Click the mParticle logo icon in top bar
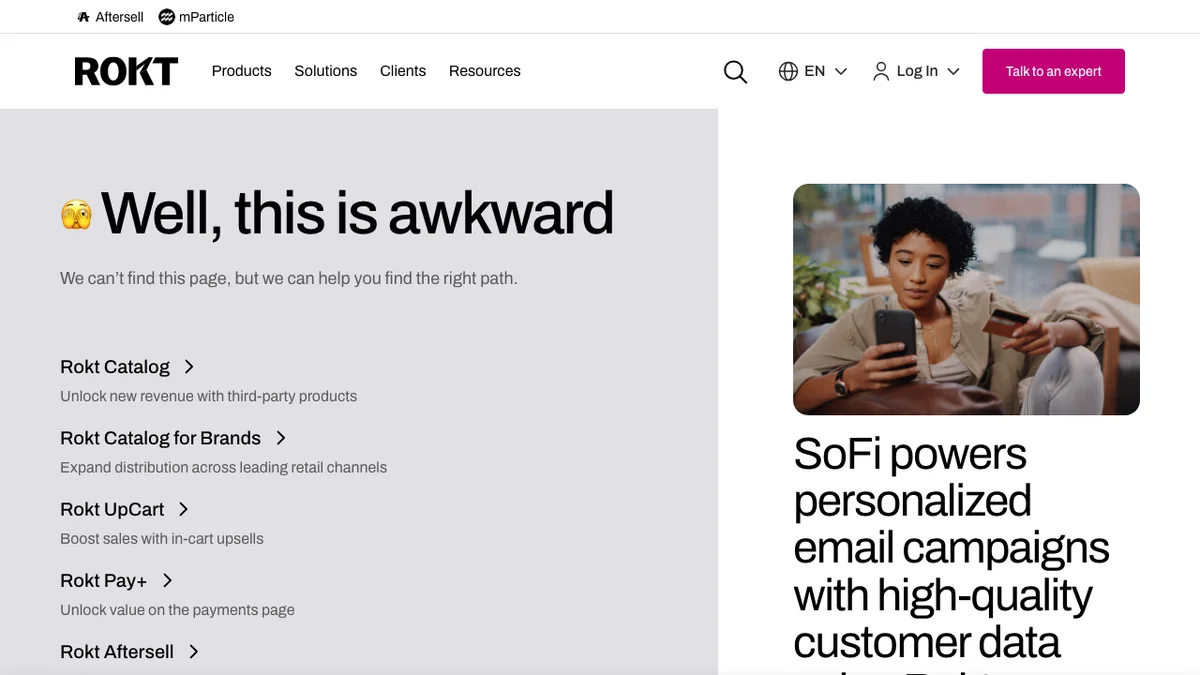The width and height of the screenshot is (1200, 675). point(167,17)
